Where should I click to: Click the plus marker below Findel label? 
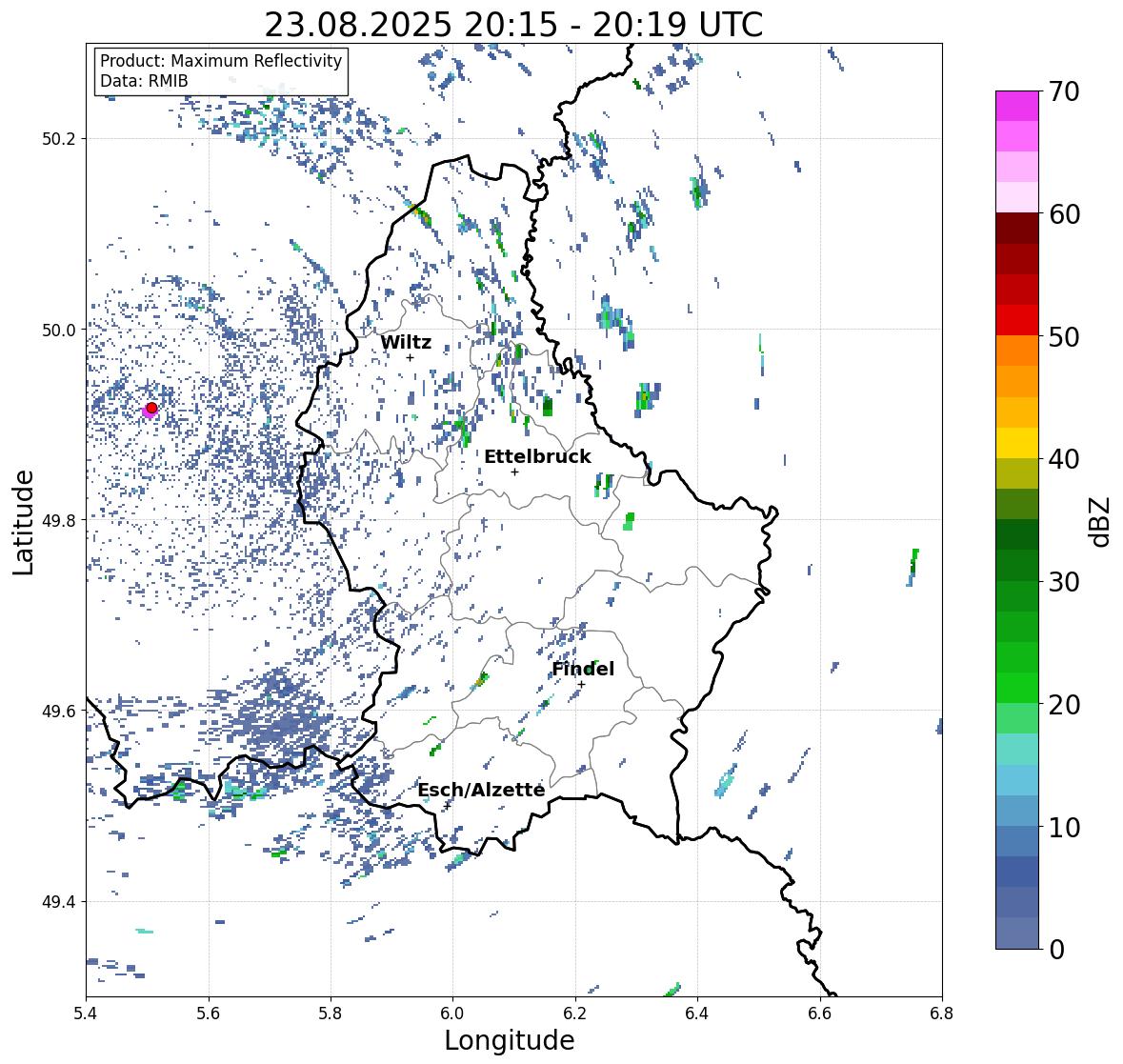[581, 685]
